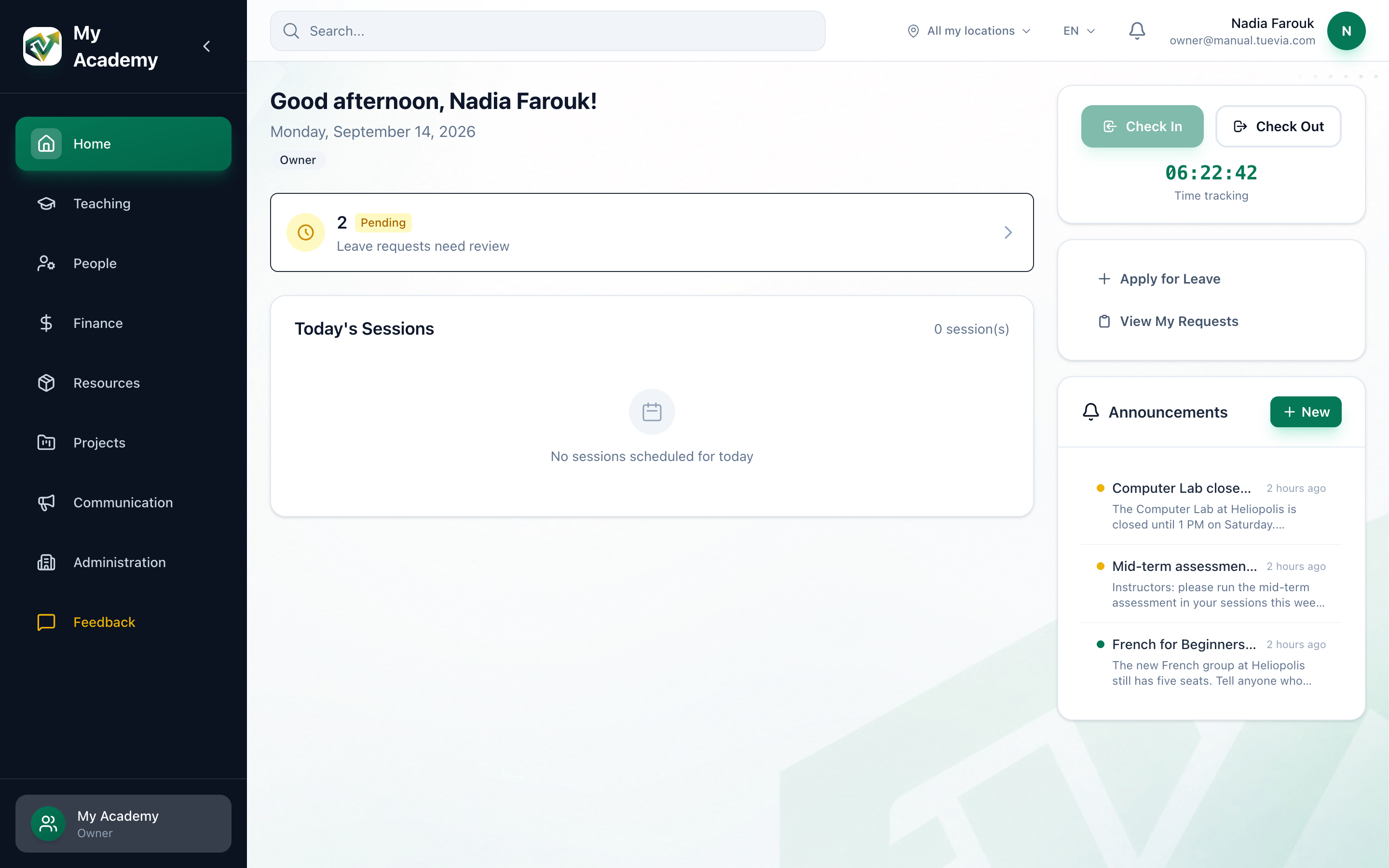
Task: Click the Monday, September 14, 2026 date
Action: (372, 132)
